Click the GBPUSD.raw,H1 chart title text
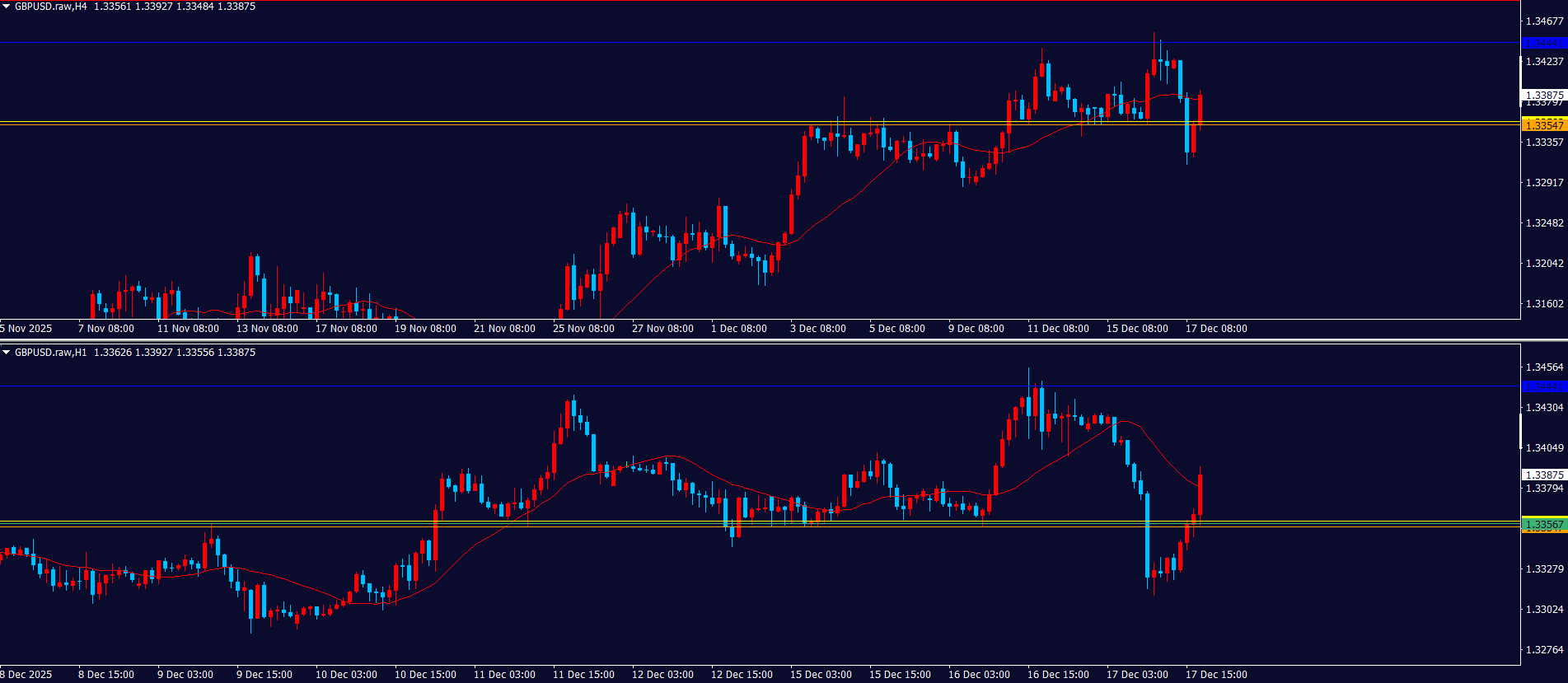This screenshot has width=1568, height=683. click(x=50, y=353)
